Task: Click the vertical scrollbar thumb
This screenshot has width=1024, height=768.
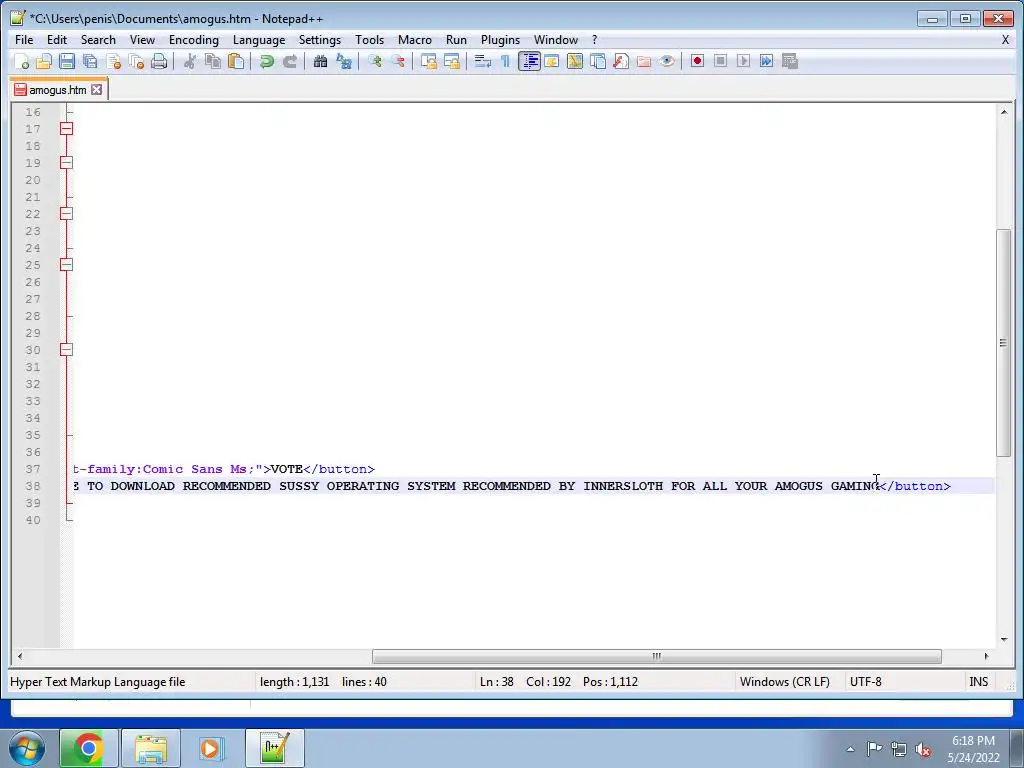Action: (1003, 343)
